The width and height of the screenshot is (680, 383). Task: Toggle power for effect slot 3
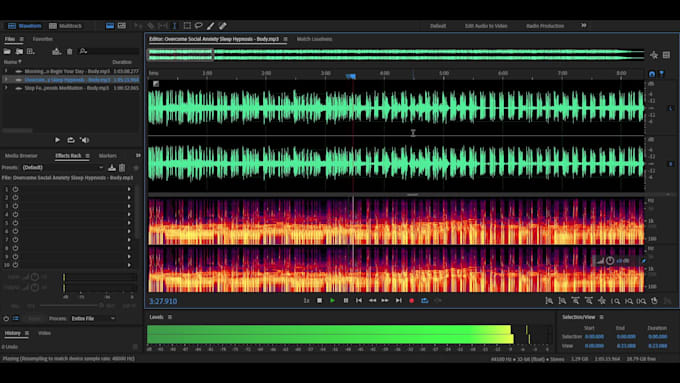click(x=15, y=206)
